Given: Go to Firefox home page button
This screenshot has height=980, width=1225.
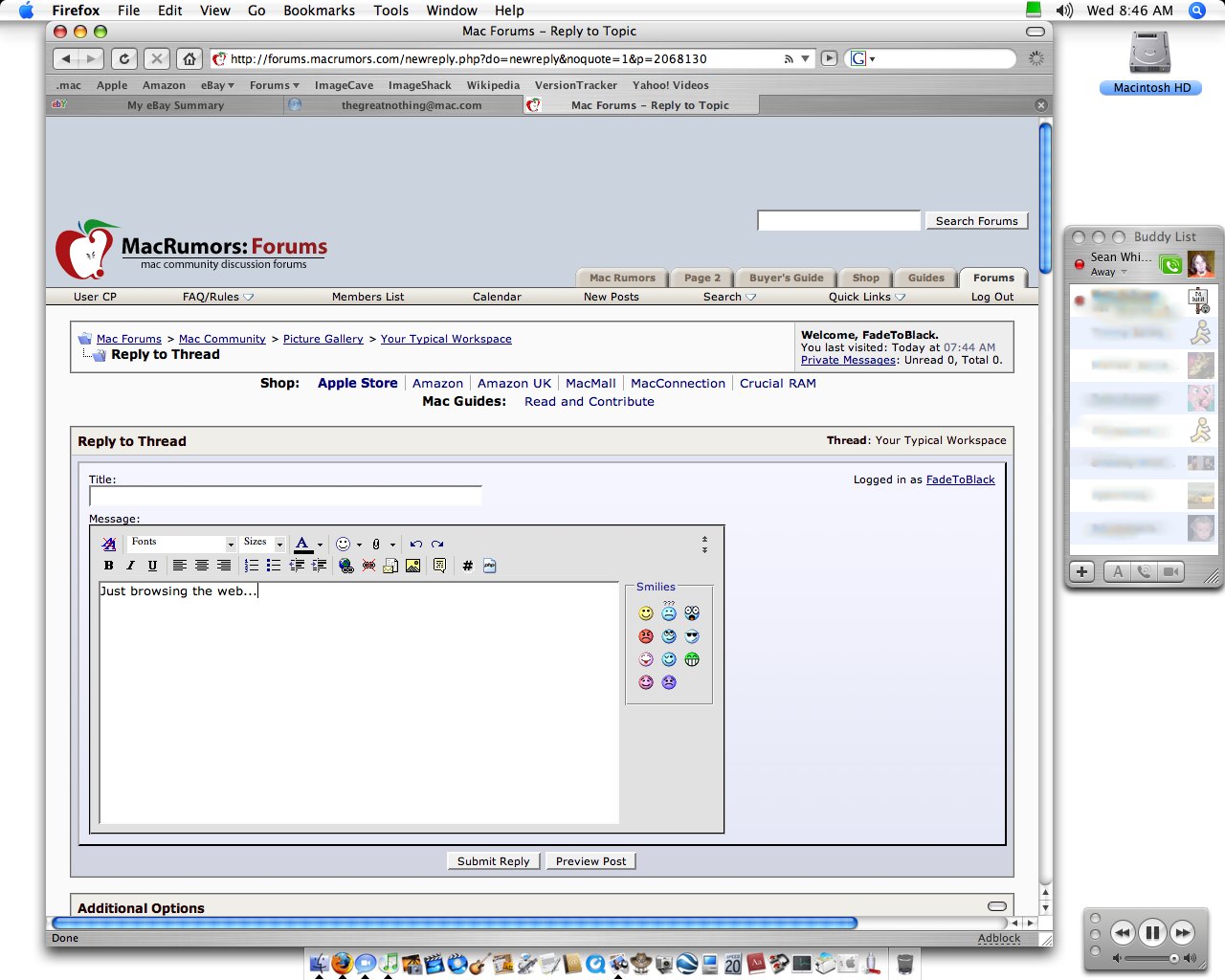Looking at the screenshot, I should point(189,58).
